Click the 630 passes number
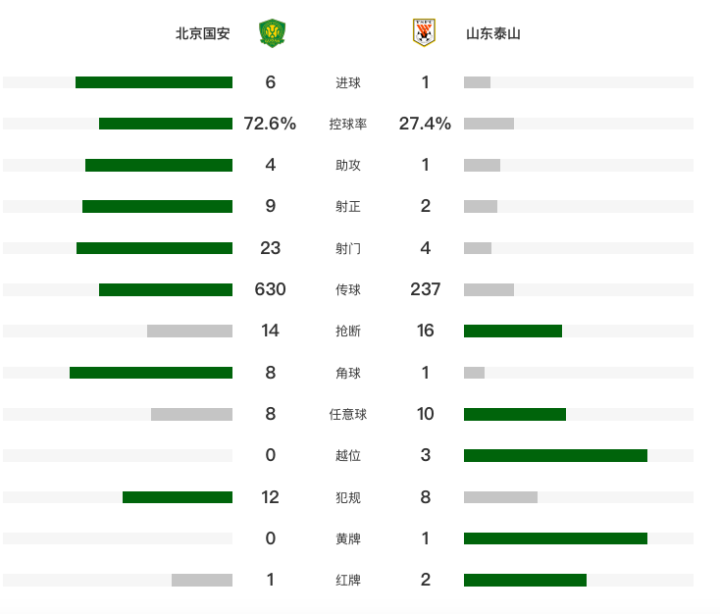720x614 pixels. tap(270, 289)
